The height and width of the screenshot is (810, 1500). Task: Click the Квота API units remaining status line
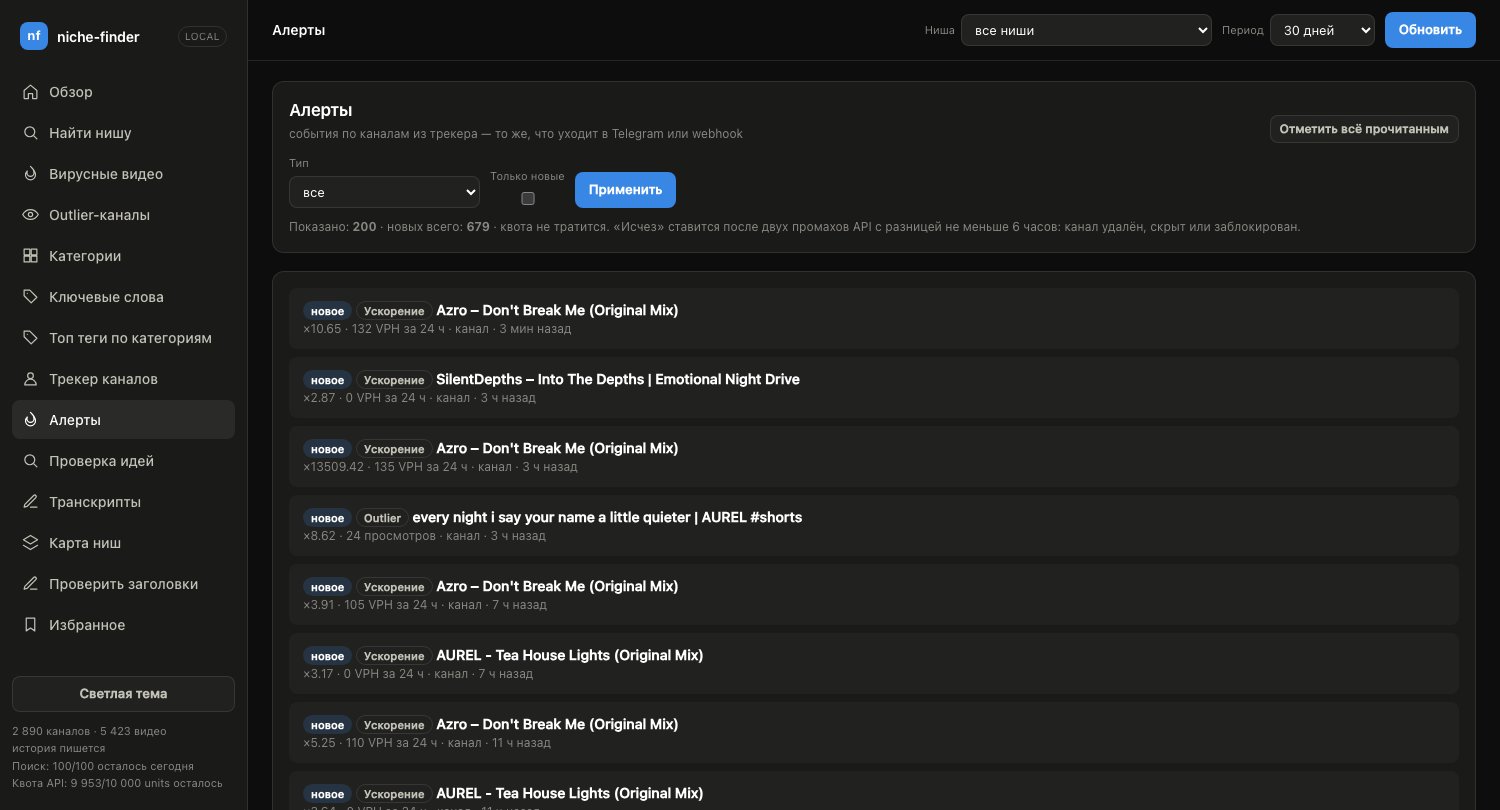[x=117, y=784]
